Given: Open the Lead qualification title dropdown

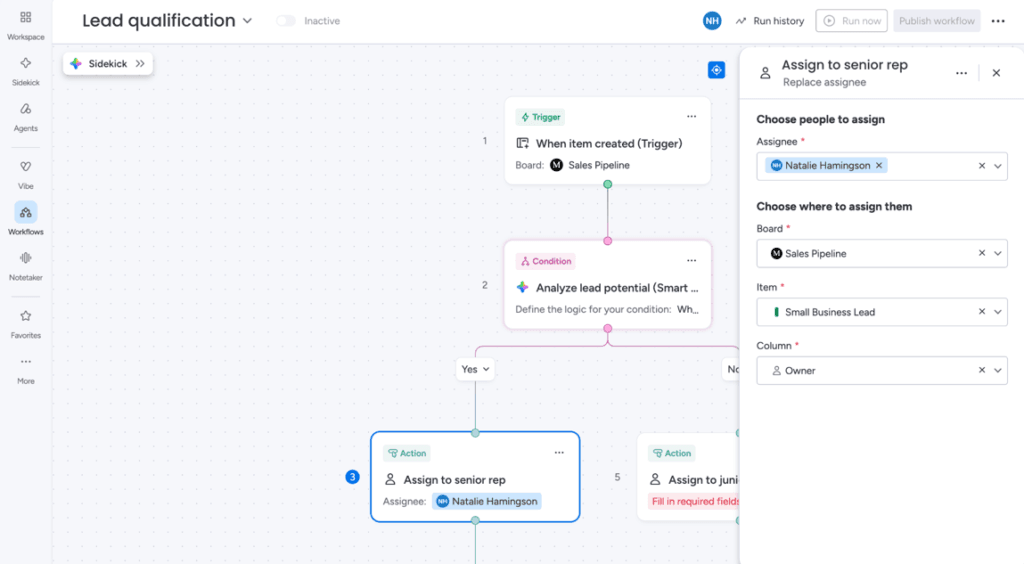Looking at the screenshot, I should click(x=248, y=21).
